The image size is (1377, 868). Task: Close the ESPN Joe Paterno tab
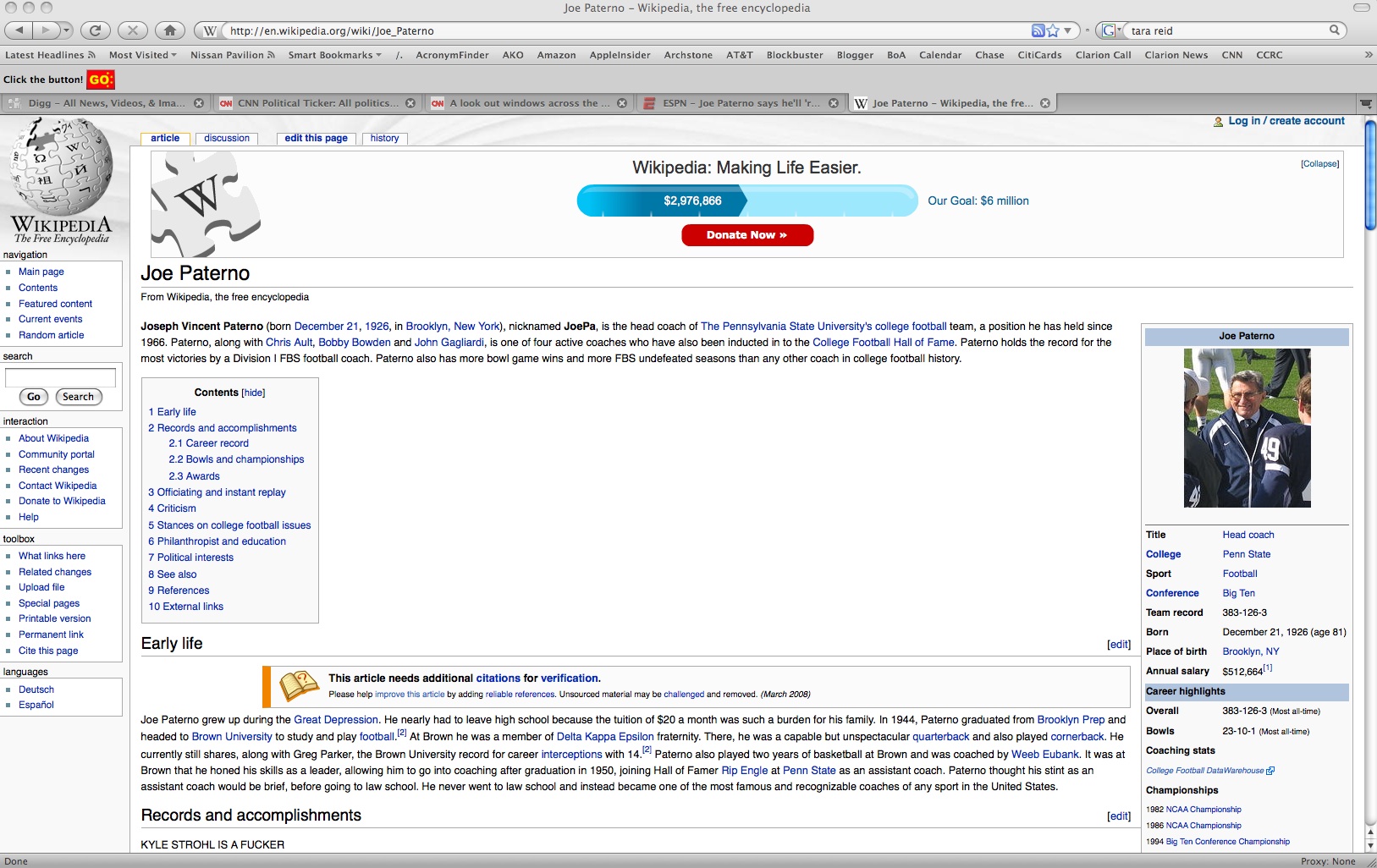point(834,103)
